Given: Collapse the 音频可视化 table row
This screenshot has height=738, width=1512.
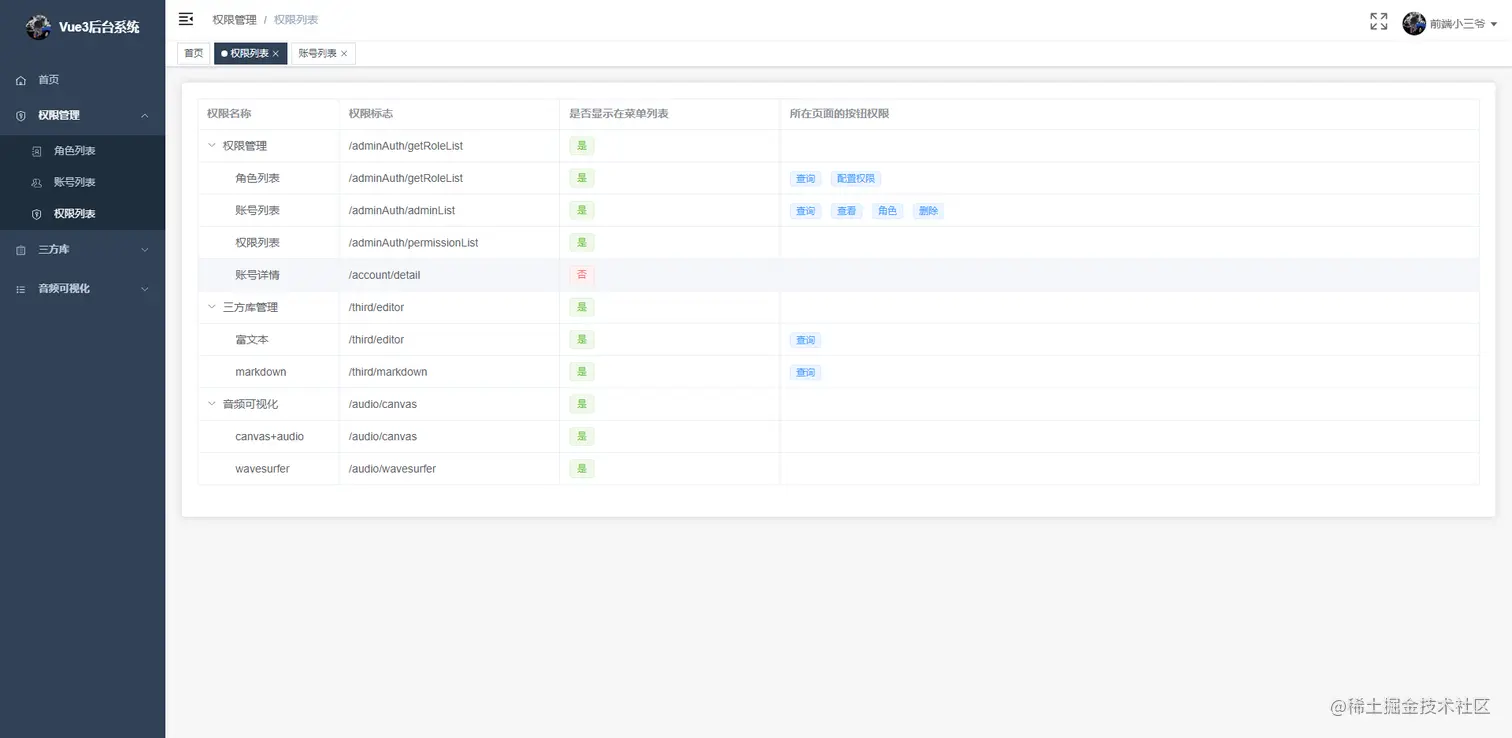Looking at the screenshot, I should [212, 404].
